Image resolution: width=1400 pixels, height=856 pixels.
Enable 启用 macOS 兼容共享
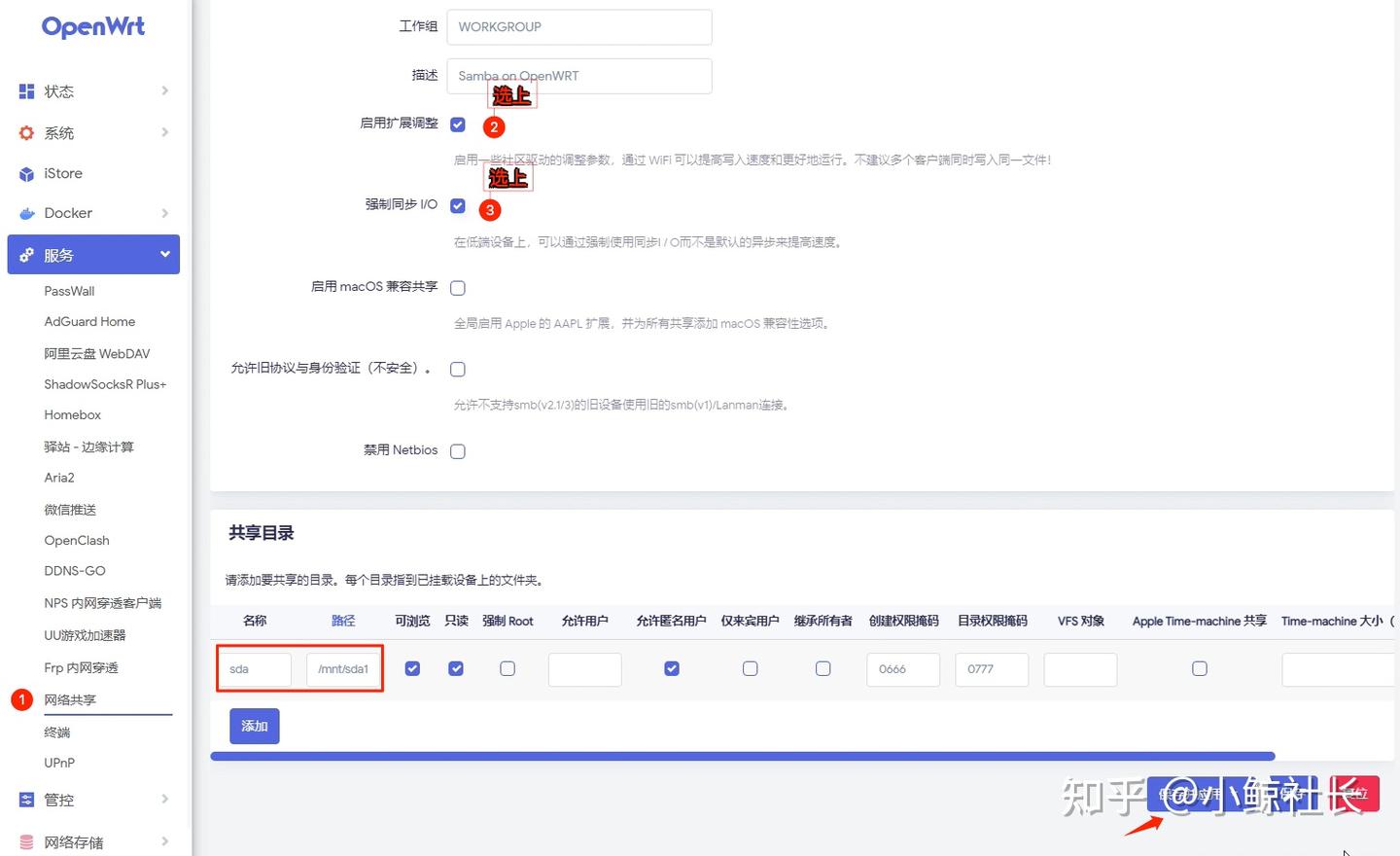(457, 287)
